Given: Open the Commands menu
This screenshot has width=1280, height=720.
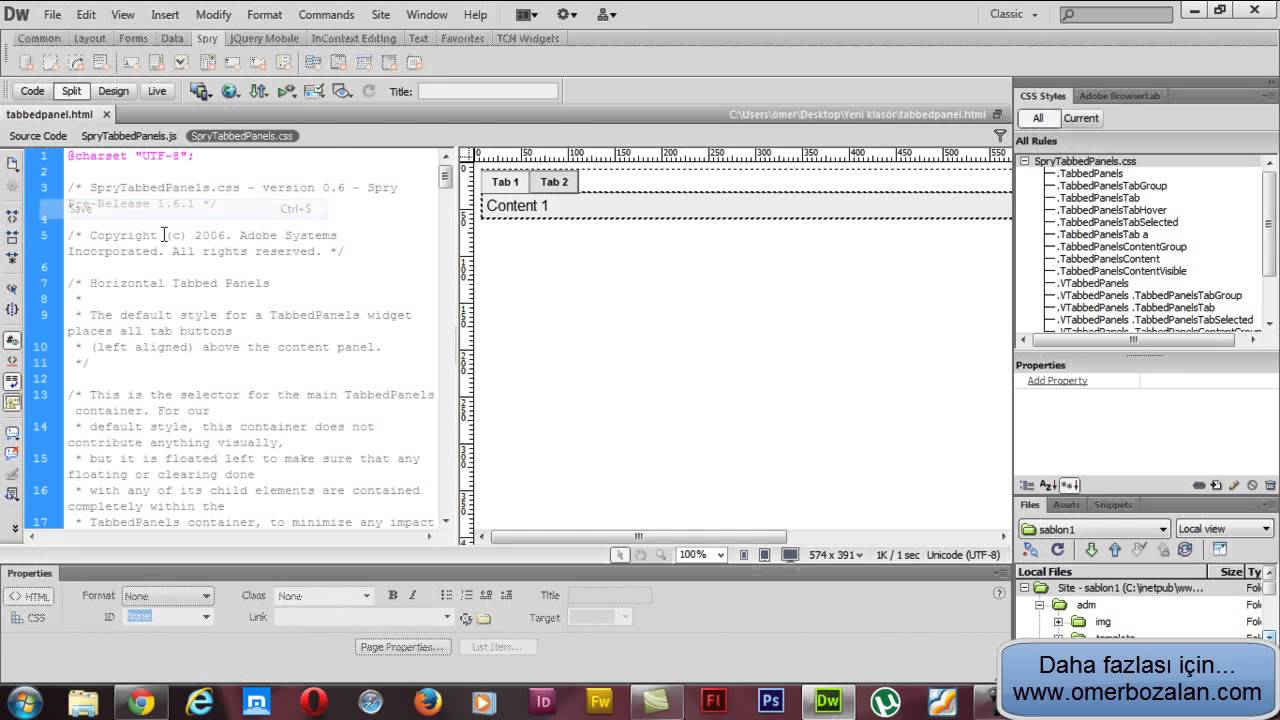Looking at the screenshot, I should (x=326, y=15).
